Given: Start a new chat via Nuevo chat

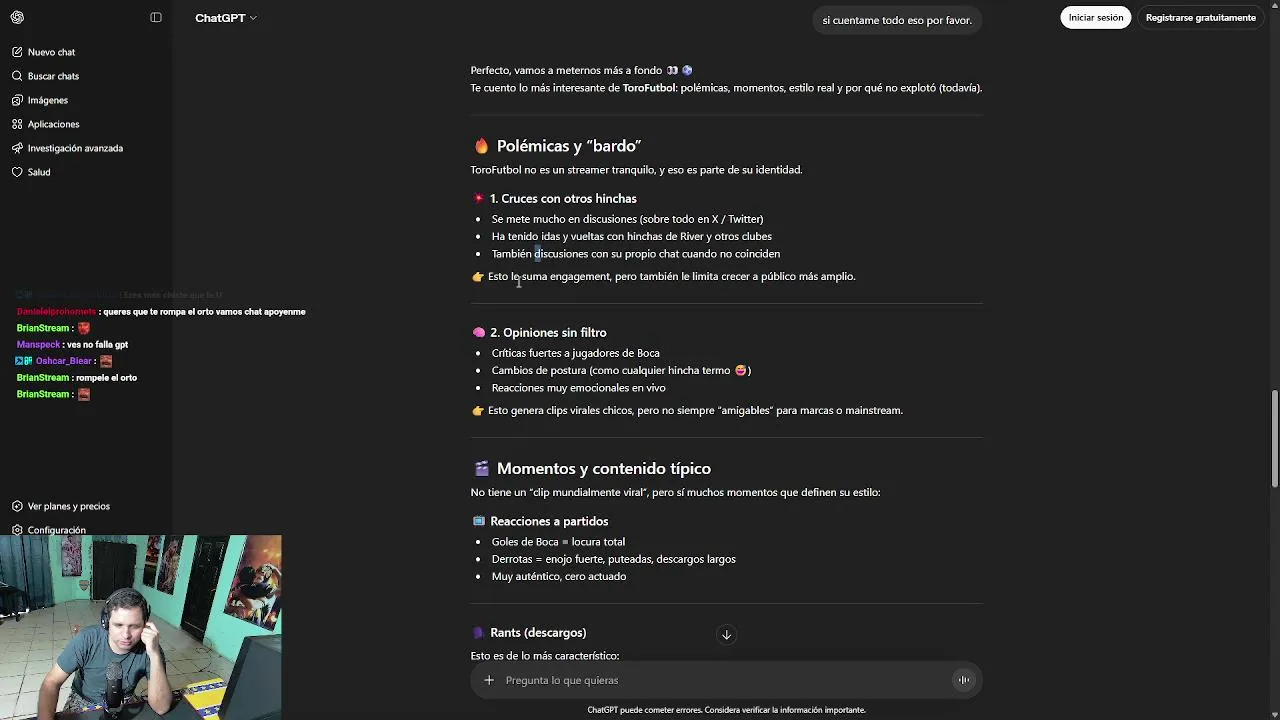Looking at the screenshot, I should 51,52.
